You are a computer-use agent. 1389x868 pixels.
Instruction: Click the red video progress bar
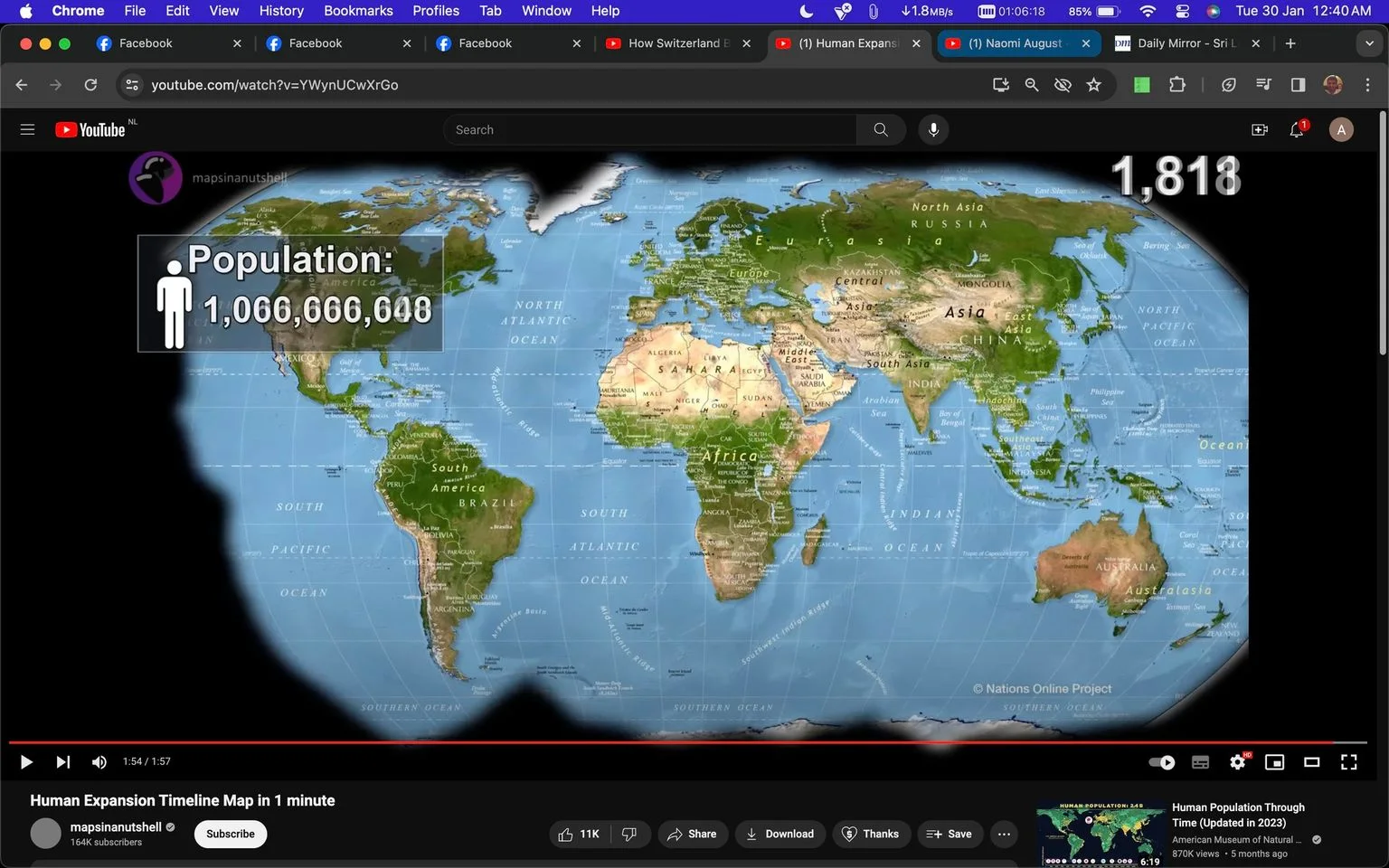pos(687,742)
